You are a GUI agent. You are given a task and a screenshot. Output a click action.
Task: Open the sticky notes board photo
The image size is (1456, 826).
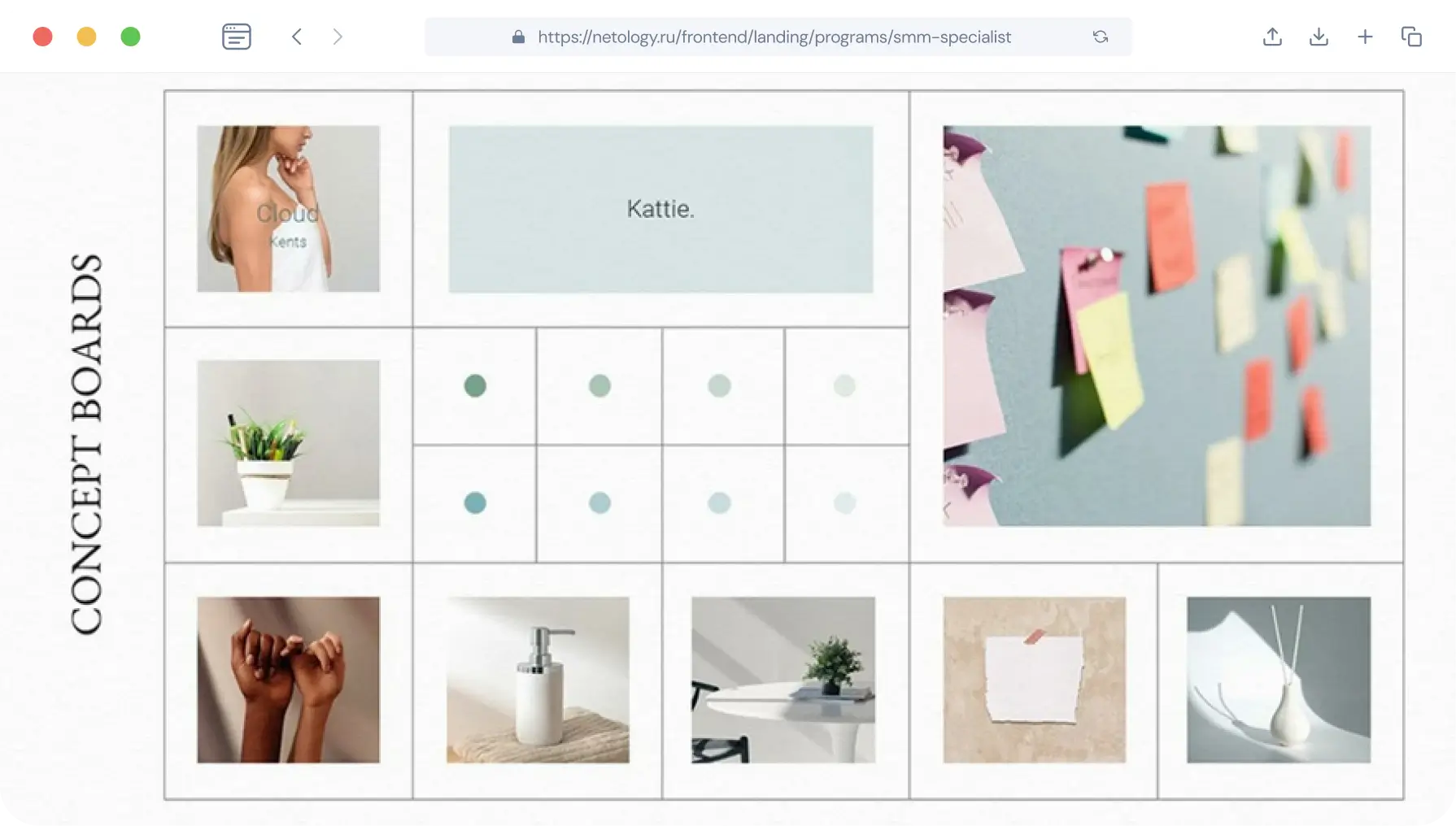point(1156,325)
